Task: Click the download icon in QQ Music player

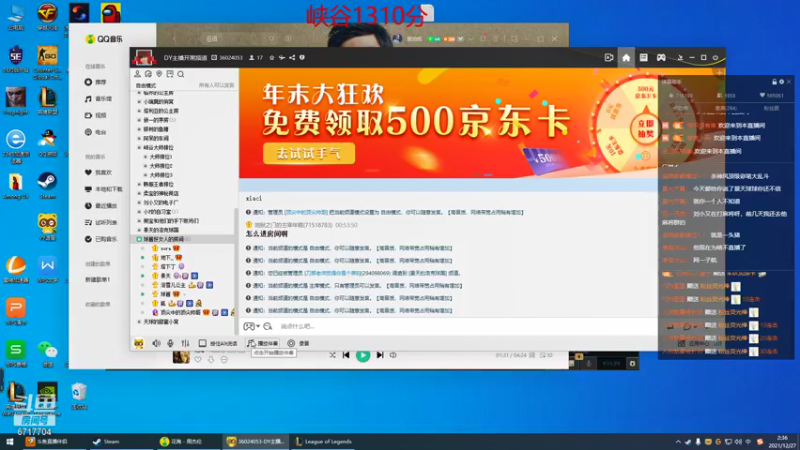Action: coord(211,360)
